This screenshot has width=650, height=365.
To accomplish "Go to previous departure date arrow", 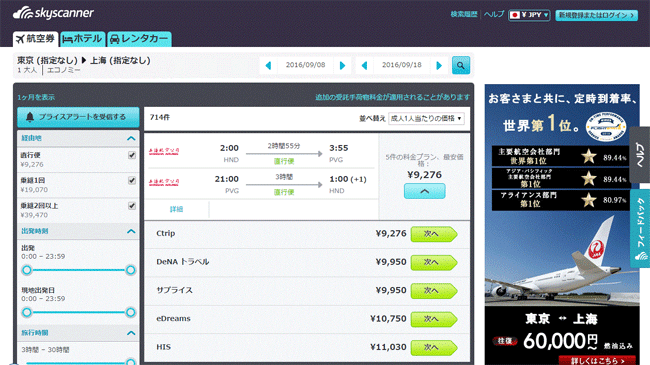I will [x=268, y=66].
